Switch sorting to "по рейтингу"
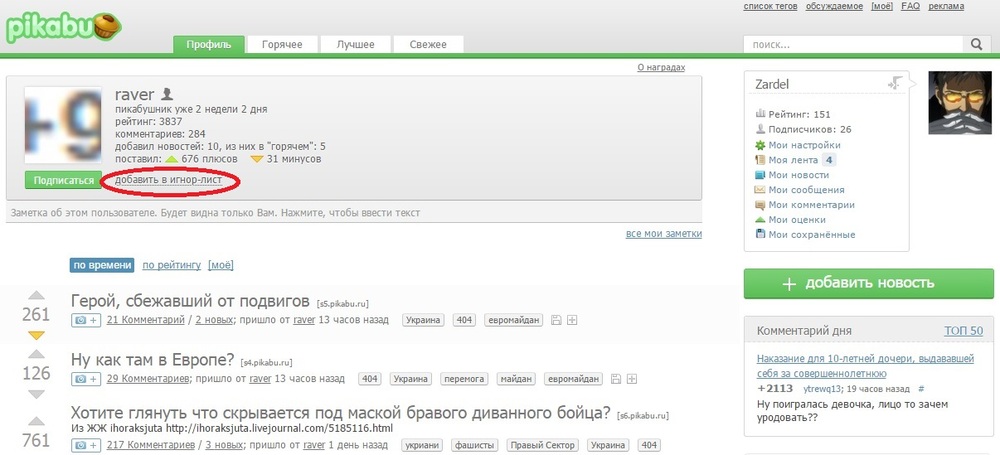1000x455 pixels. pos(171,265)
